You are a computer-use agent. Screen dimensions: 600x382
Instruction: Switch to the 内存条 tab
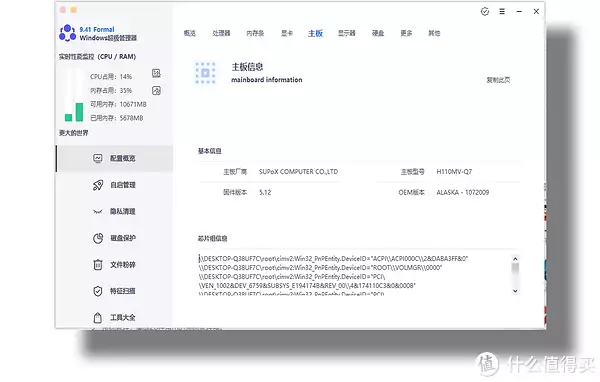pyautogui.click(x=255, y=33)
